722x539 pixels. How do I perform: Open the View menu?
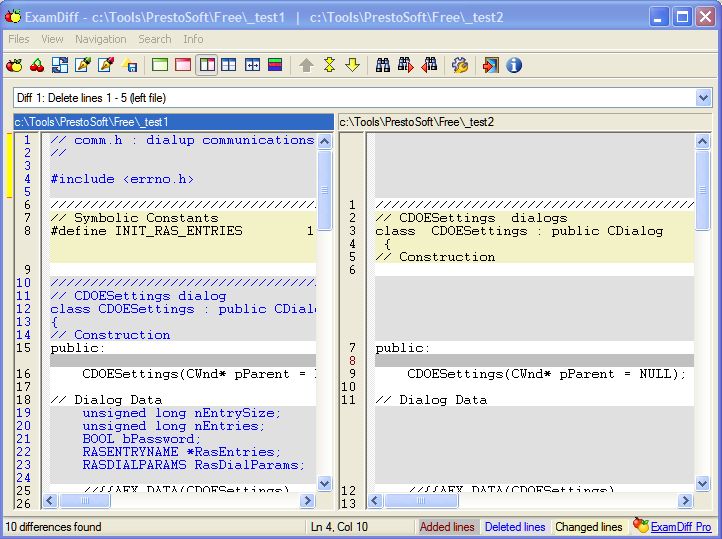52,39
